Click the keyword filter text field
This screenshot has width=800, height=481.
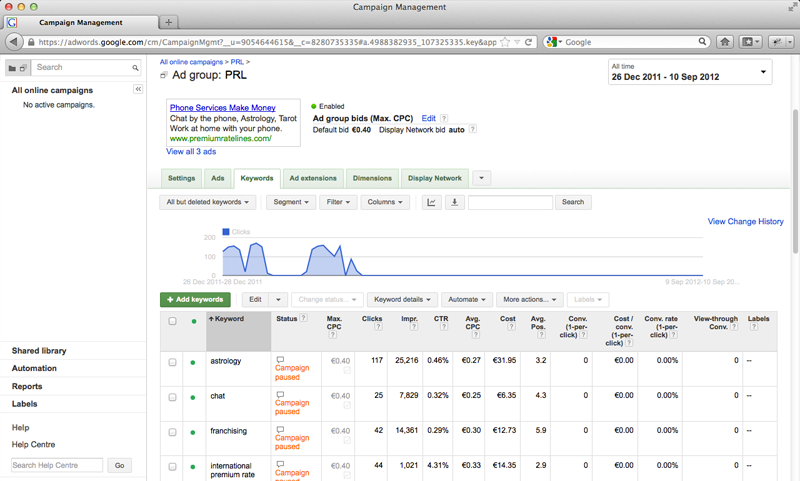point(510,202)
